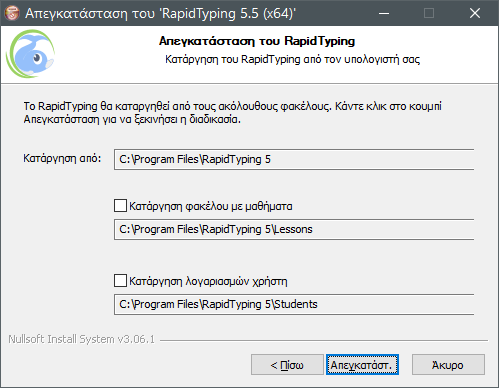The image size is (499, 388).
Task: Start uninstall with 'Απεγκατάστ.' button
Action: coord(362,365)
